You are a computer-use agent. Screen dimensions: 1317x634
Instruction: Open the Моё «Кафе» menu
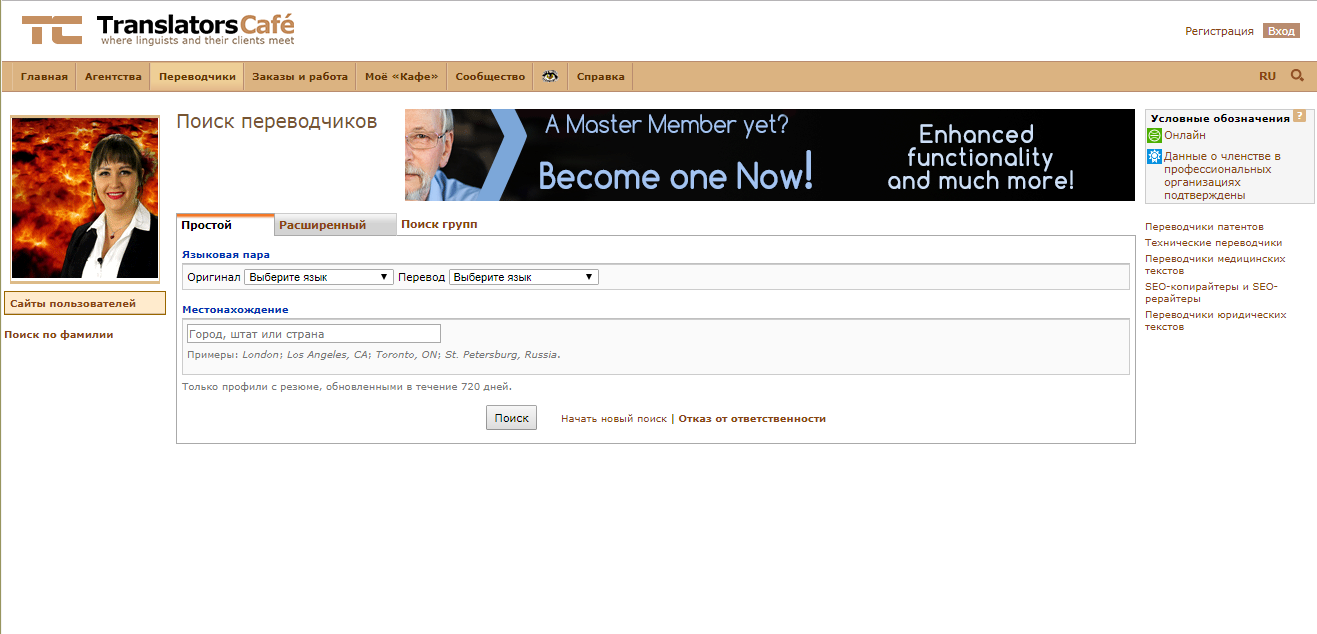[x=401, y=76]
